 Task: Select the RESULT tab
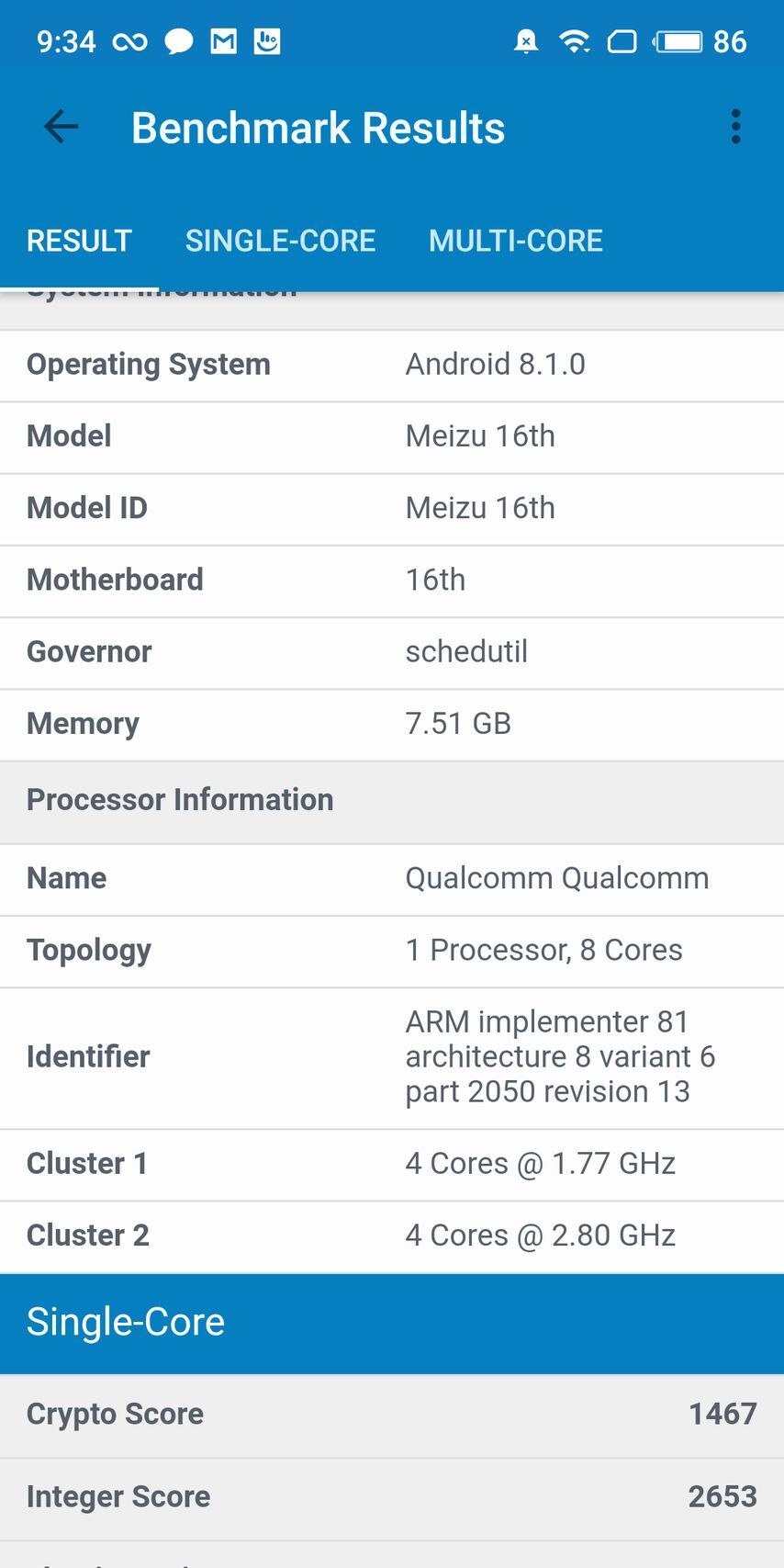click(79, 241)
